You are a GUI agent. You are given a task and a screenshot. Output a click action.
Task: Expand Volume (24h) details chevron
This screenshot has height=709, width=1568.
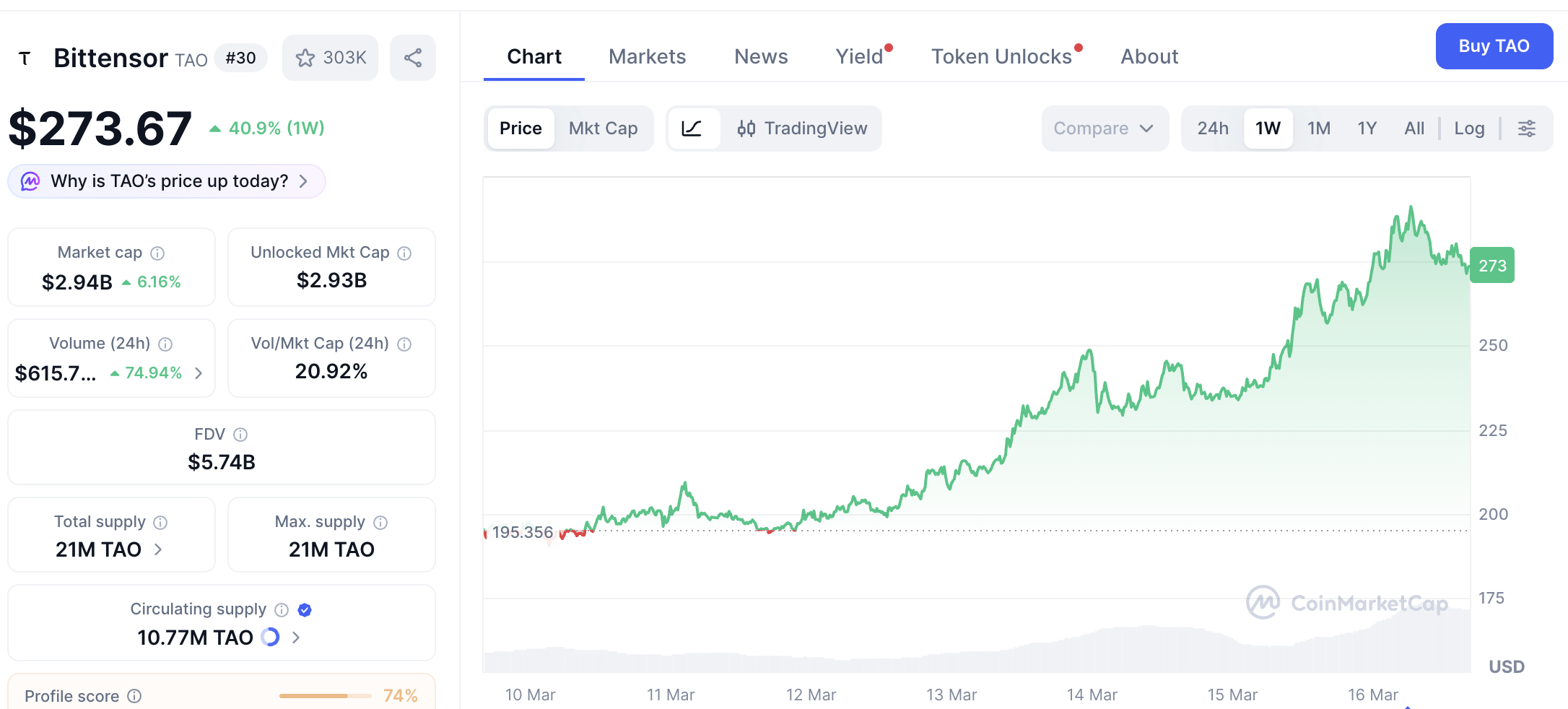(x=199, y=373)
